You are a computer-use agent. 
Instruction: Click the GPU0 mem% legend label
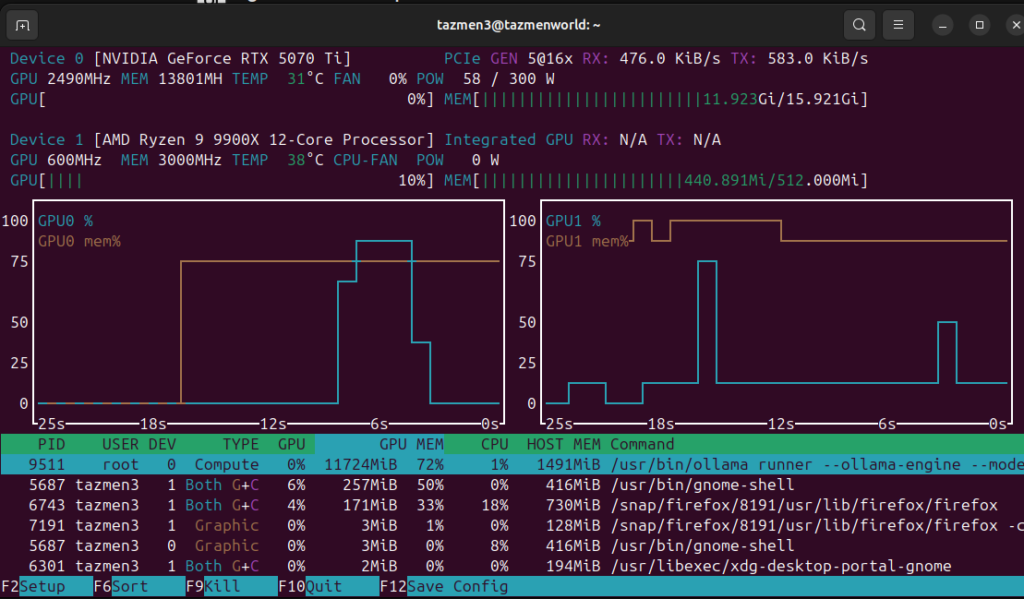79,241
